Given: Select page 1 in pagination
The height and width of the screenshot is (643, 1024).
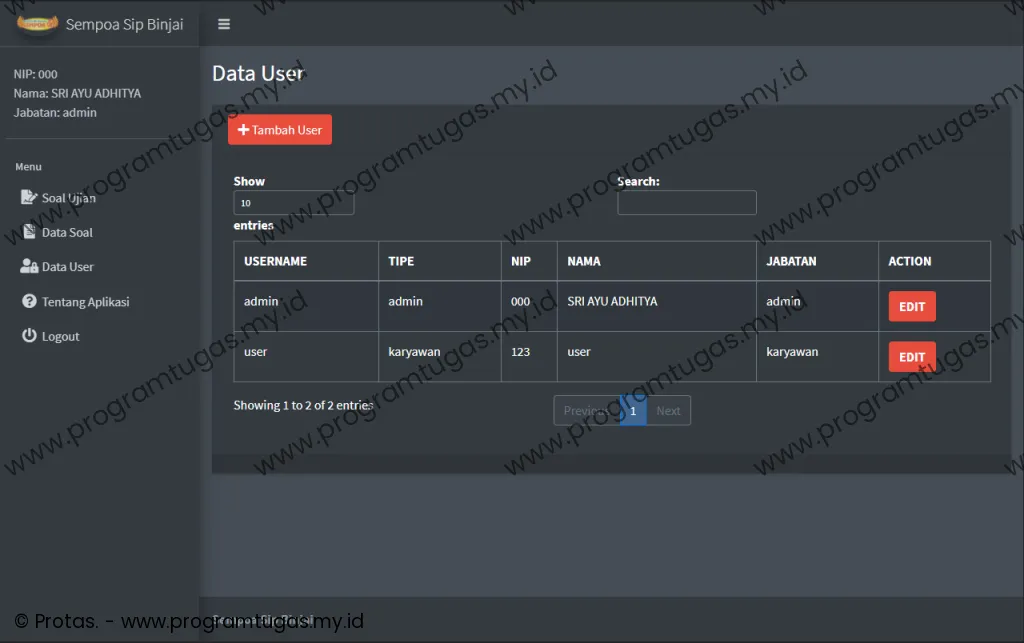Looking at the screenshot, I should click(633, 411).
